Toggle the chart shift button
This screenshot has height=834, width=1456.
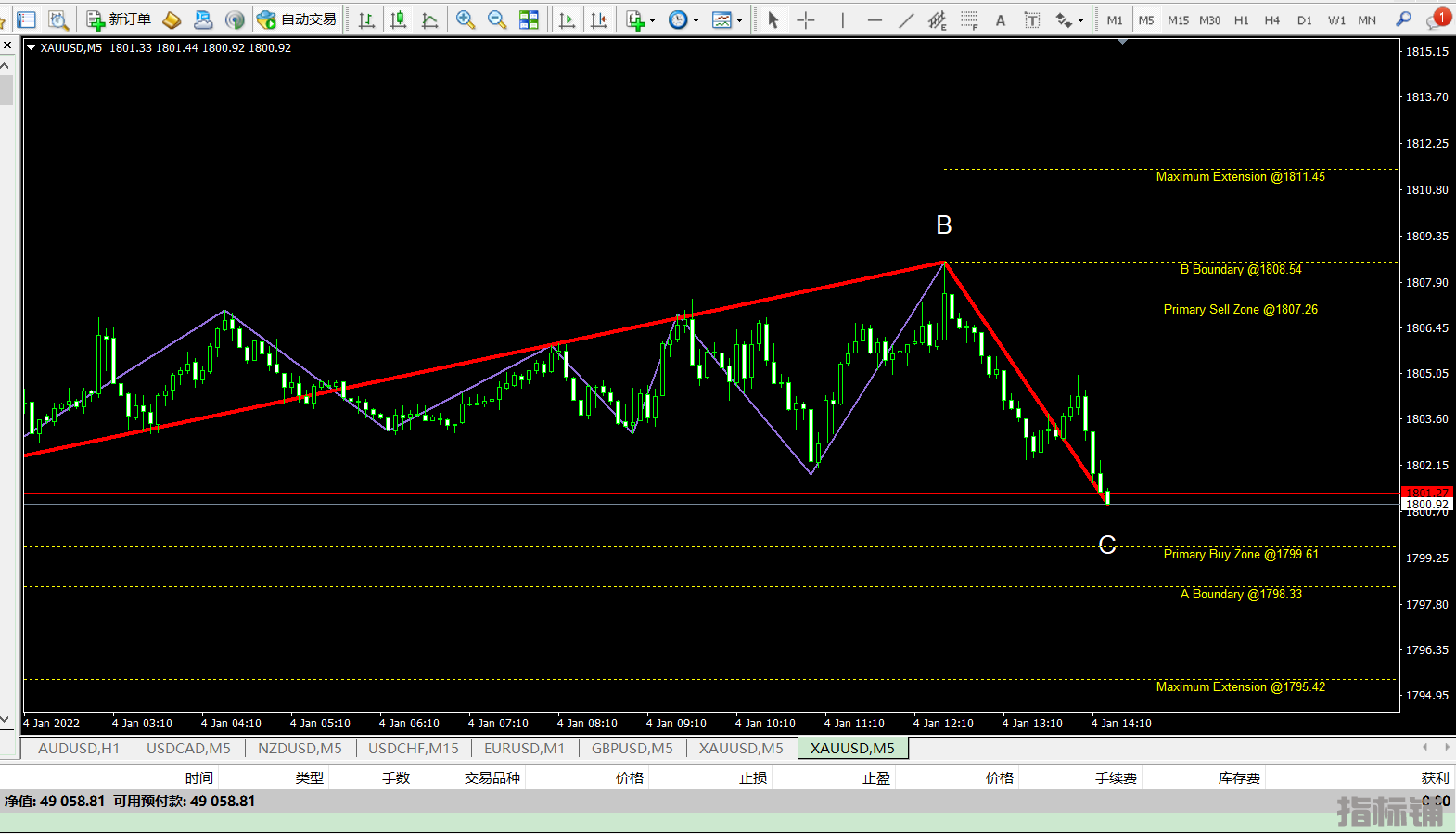[x=599, y=19]
